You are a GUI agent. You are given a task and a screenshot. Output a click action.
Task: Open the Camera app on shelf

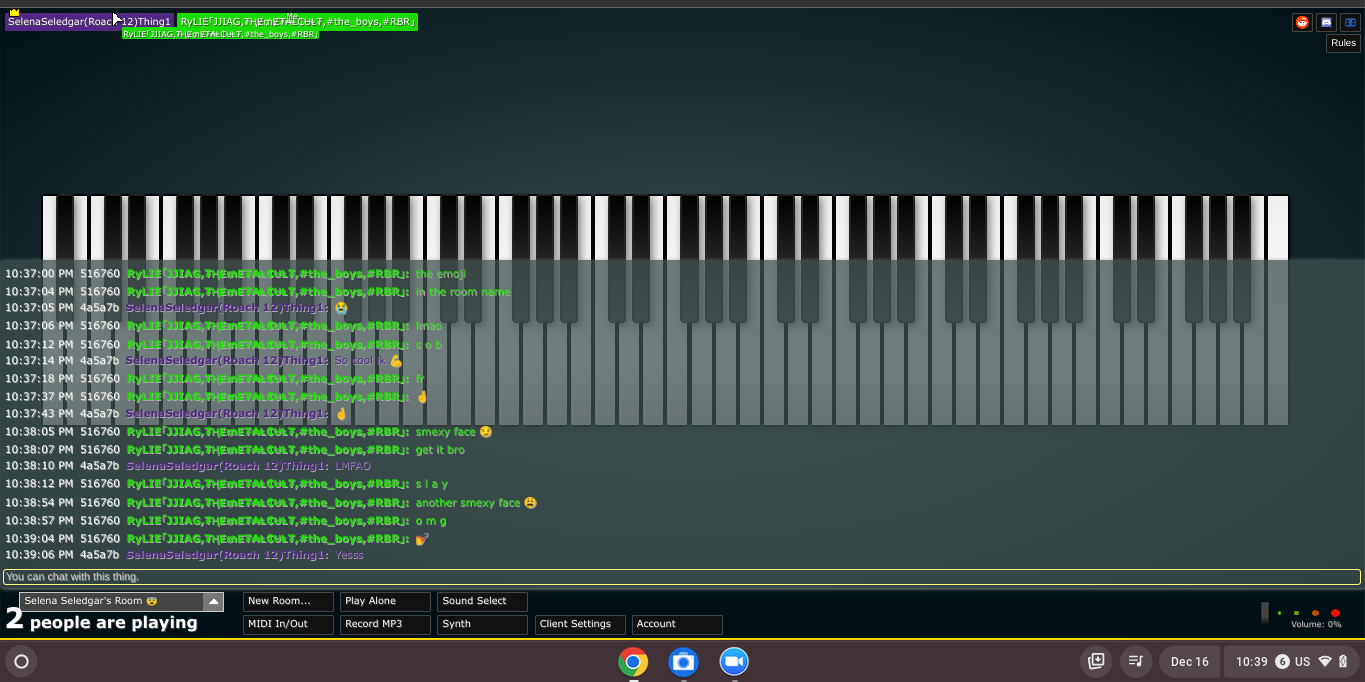pyautogui.click(x=683, y=661)
